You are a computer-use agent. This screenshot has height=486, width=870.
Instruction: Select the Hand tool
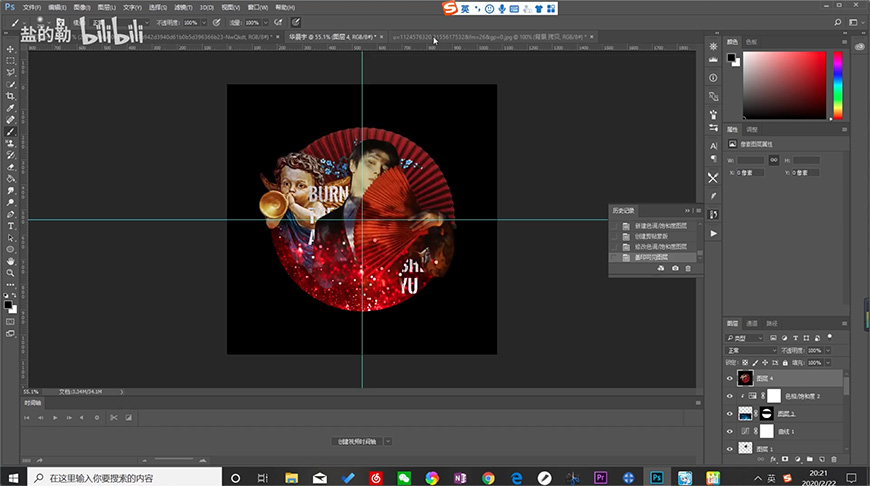[10, 261]
